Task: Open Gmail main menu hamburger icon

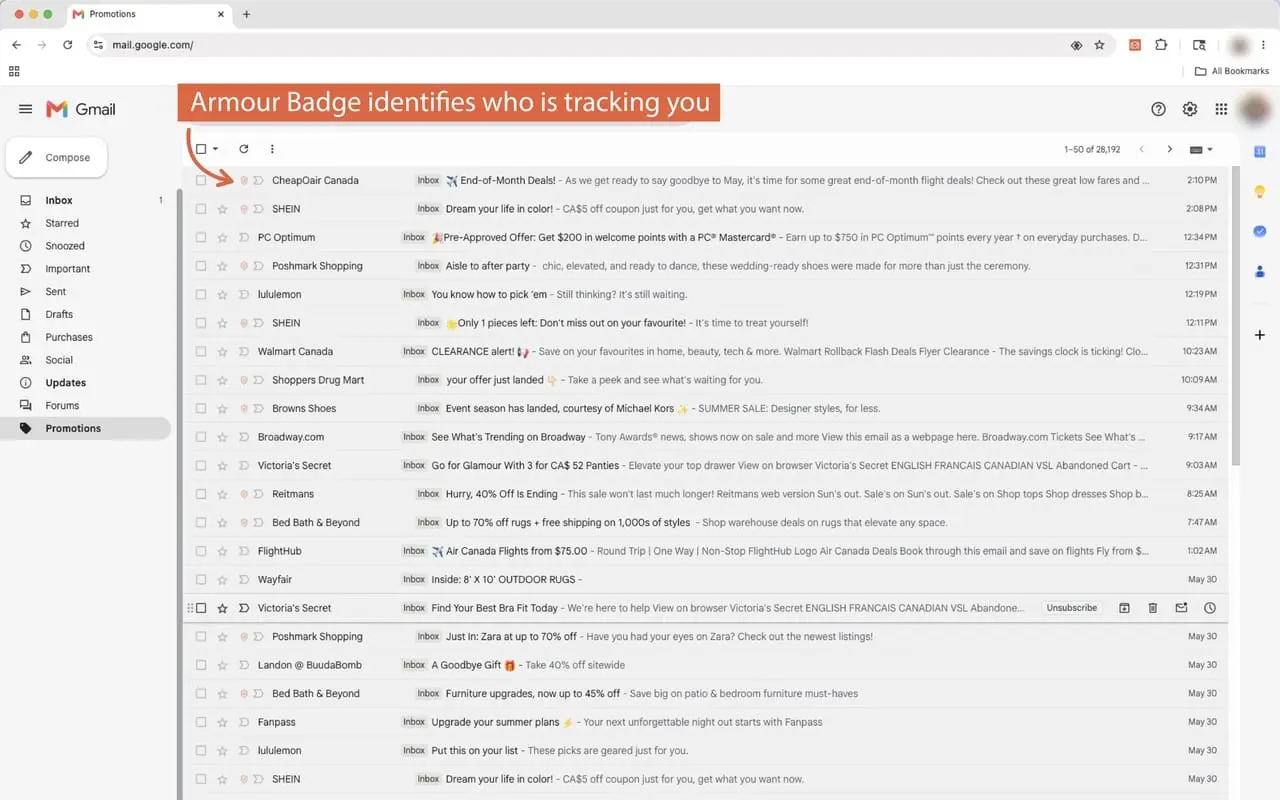Action: pyautogui.click(x=26, y=109)
